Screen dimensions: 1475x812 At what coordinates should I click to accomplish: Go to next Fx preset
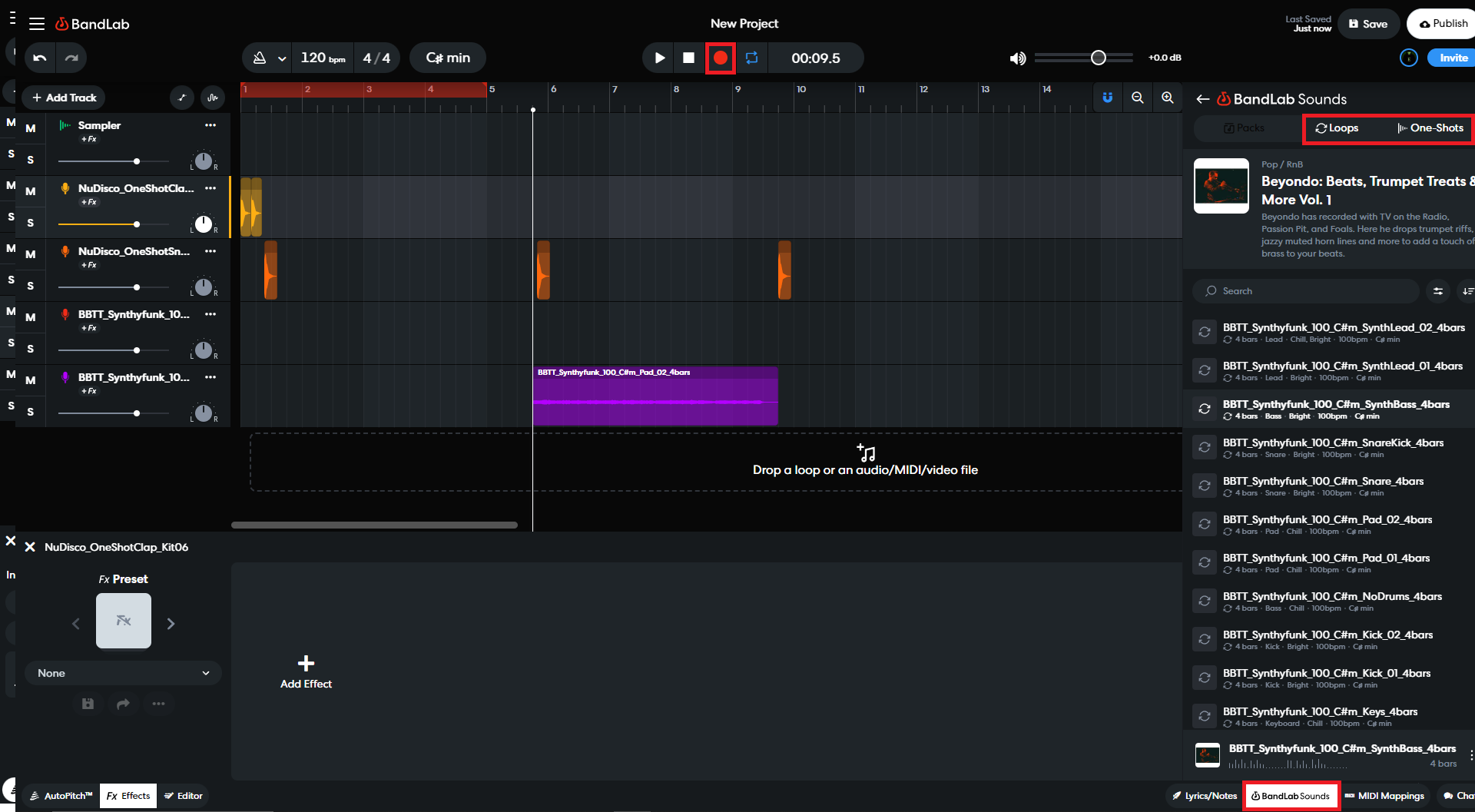(x=171, y=624)
